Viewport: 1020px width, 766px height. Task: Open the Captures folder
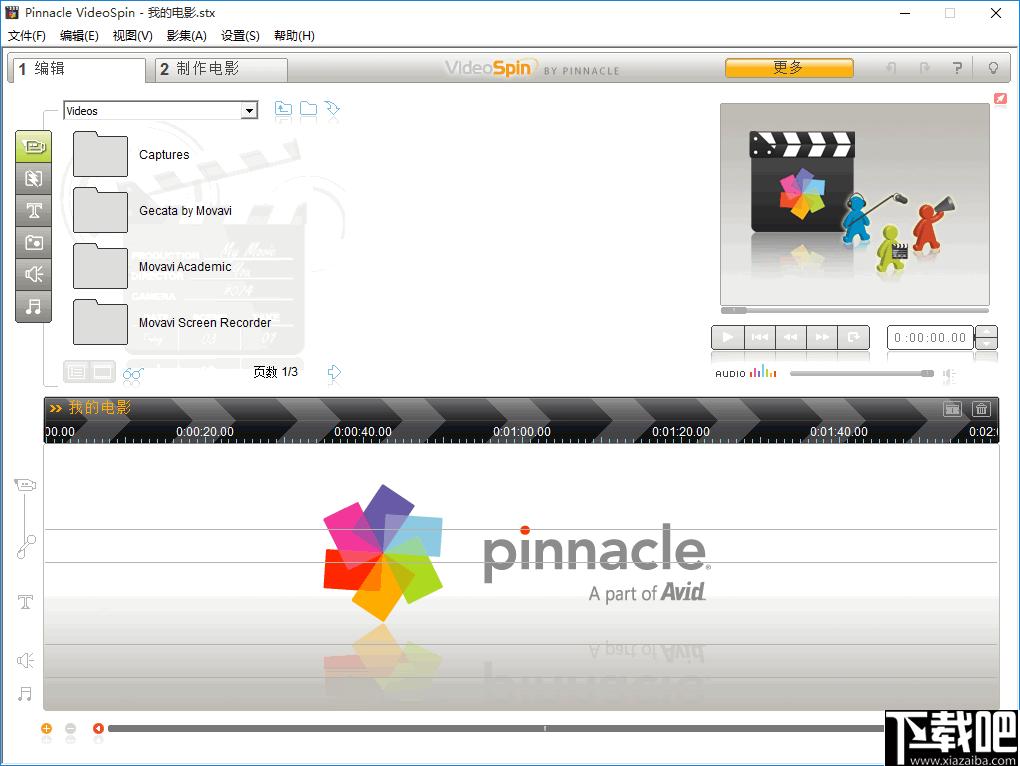click(101, 154)
